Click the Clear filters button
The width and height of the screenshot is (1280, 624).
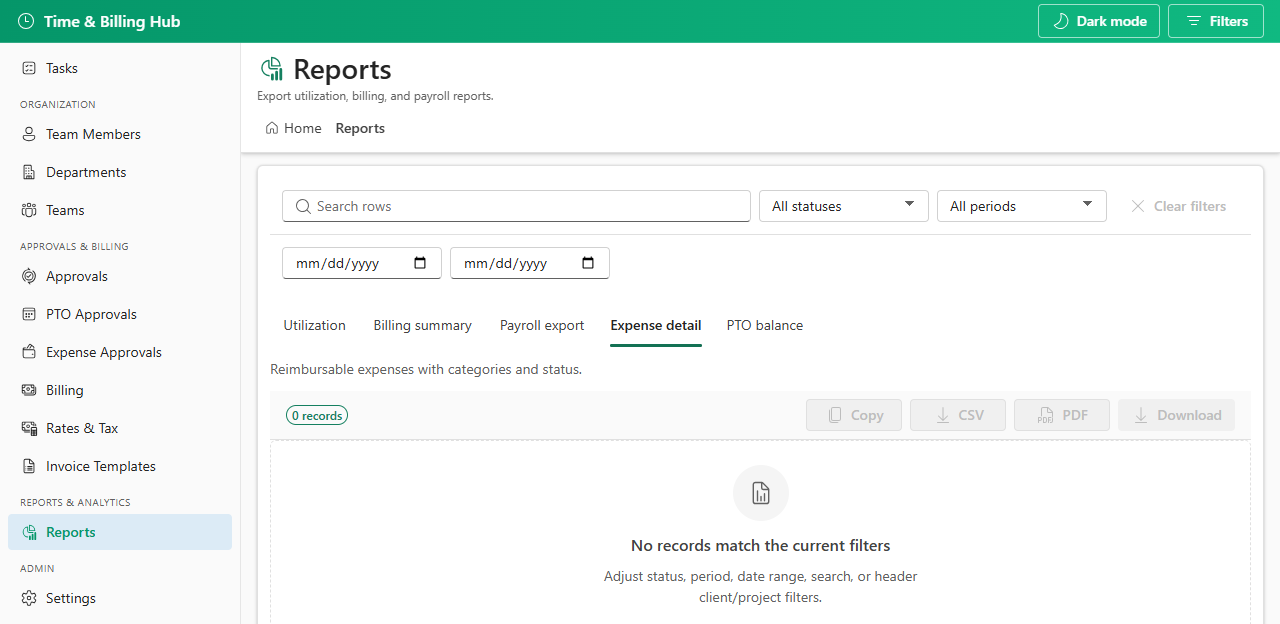pyautogui.click(x=1178, y=206)
